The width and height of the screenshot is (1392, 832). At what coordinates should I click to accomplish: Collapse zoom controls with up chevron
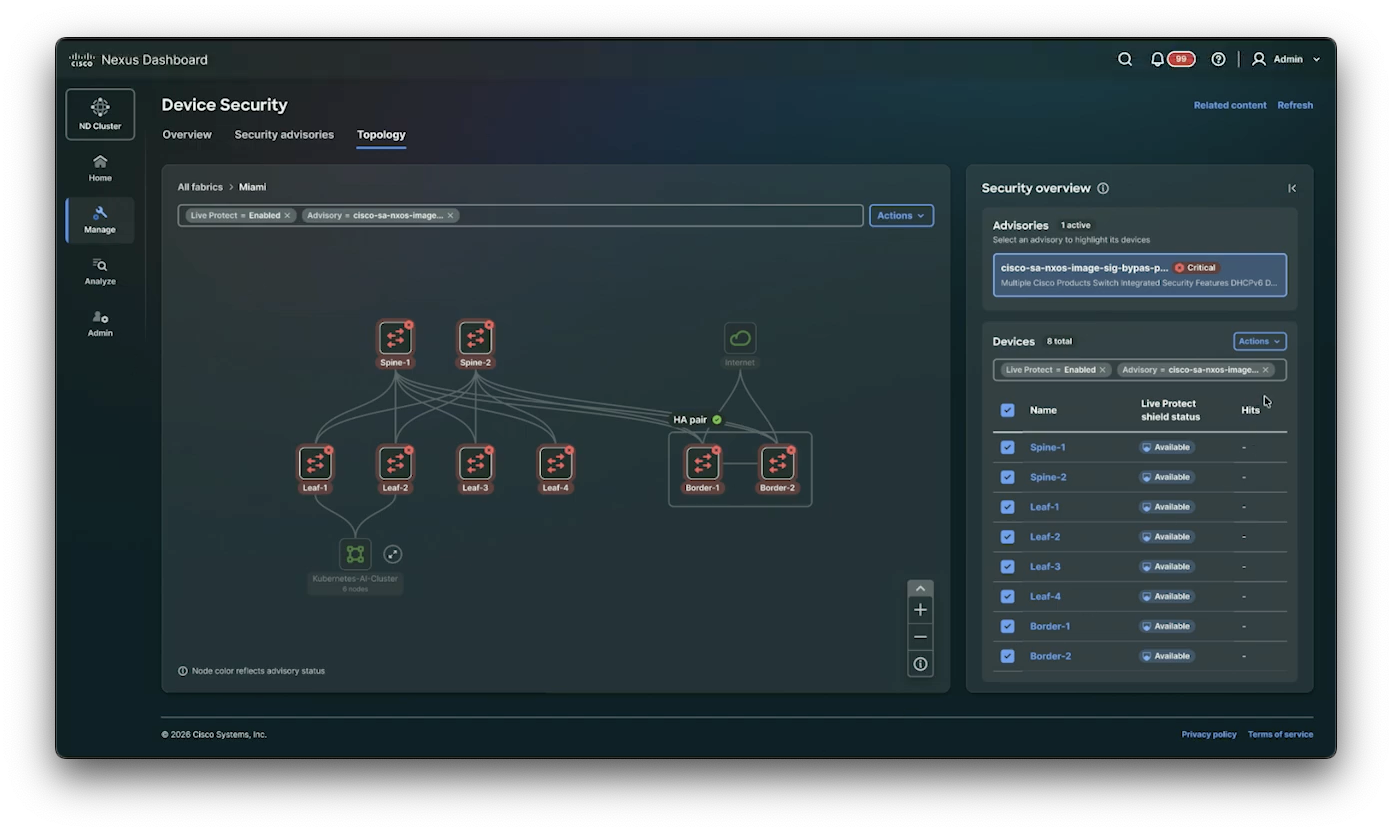pyautogui.click(x=920, y=589)
